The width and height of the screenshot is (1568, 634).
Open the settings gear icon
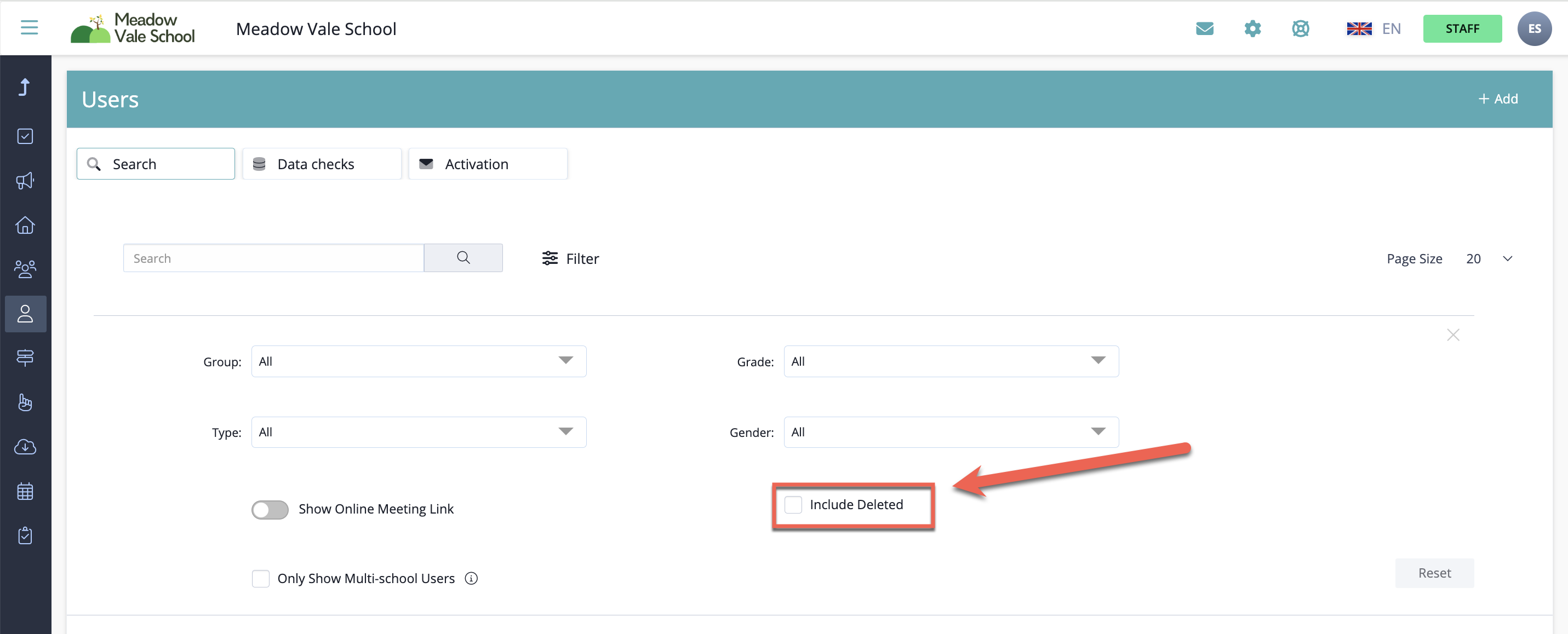click(x=1252, y=28)
